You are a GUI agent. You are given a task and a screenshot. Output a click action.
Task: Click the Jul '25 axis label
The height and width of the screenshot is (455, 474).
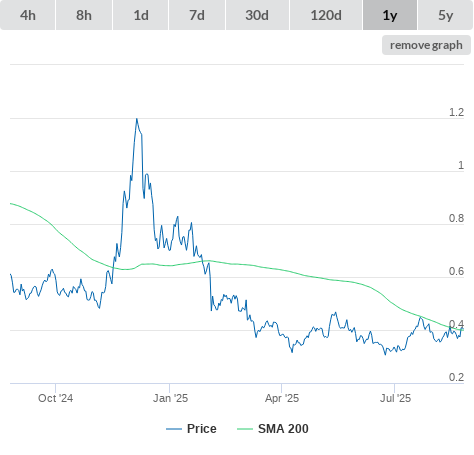click(395, 398)
